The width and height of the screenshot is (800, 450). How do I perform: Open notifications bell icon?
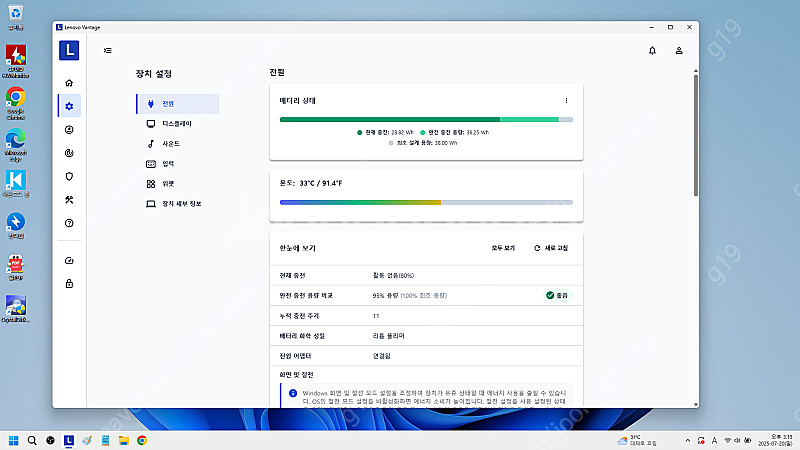(x=652, y=51)
